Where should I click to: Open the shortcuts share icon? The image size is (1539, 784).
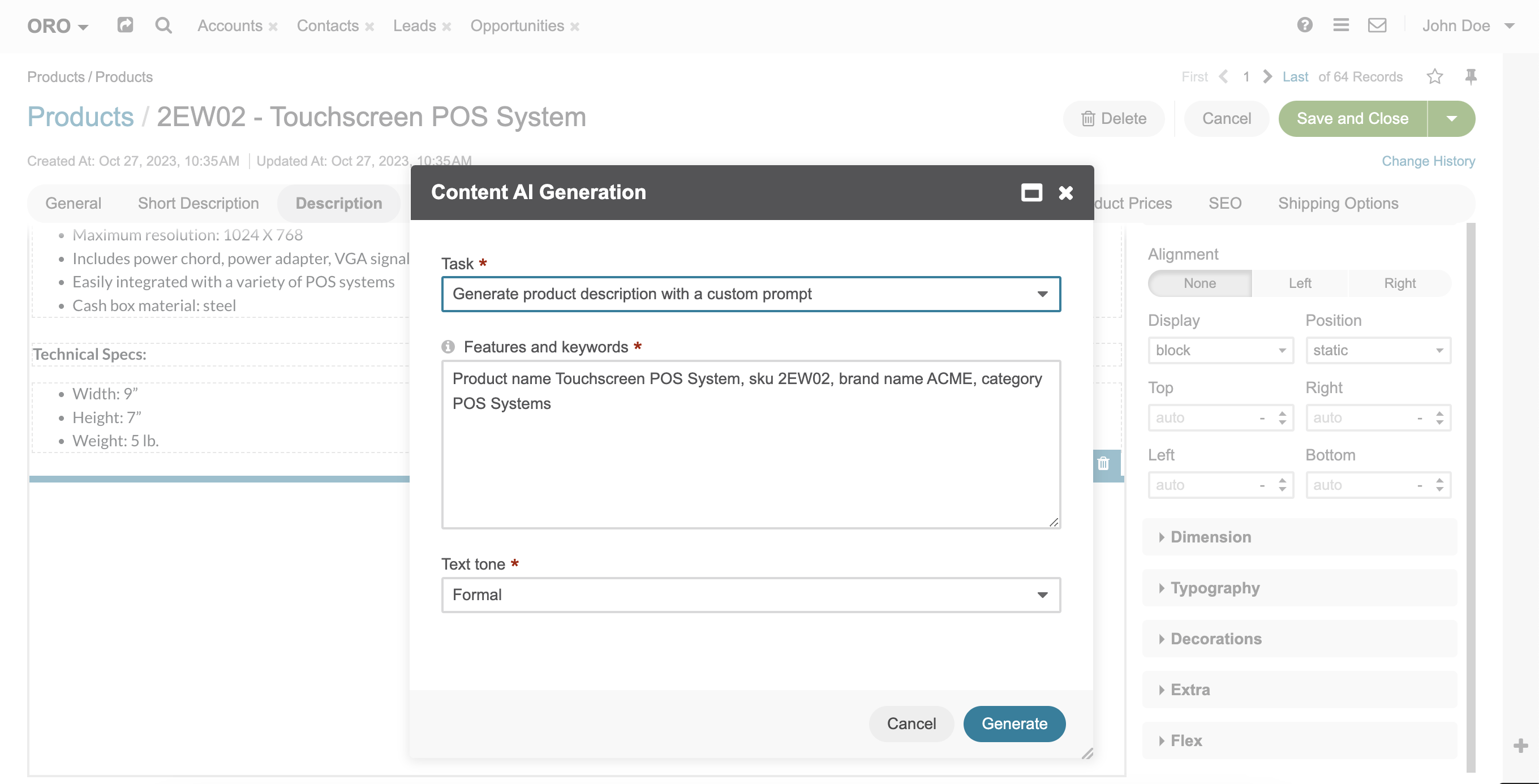pos(125,25)
